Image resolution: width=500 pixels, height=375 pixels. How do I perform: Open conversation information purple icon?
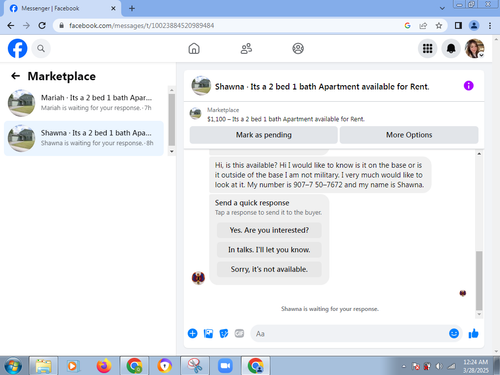pyautogui.click(x=468, y=86)
